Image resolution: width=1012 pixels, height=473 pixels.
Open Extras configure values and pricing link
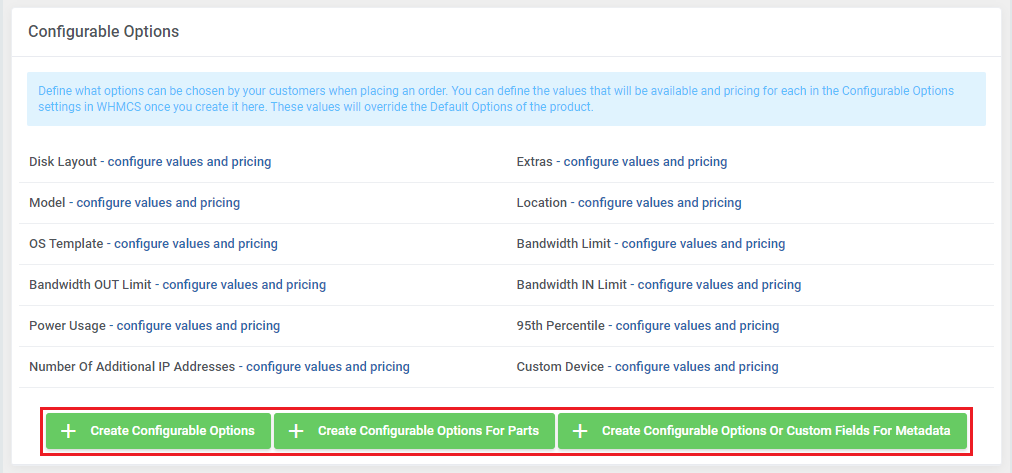click(x=645, y=161)
